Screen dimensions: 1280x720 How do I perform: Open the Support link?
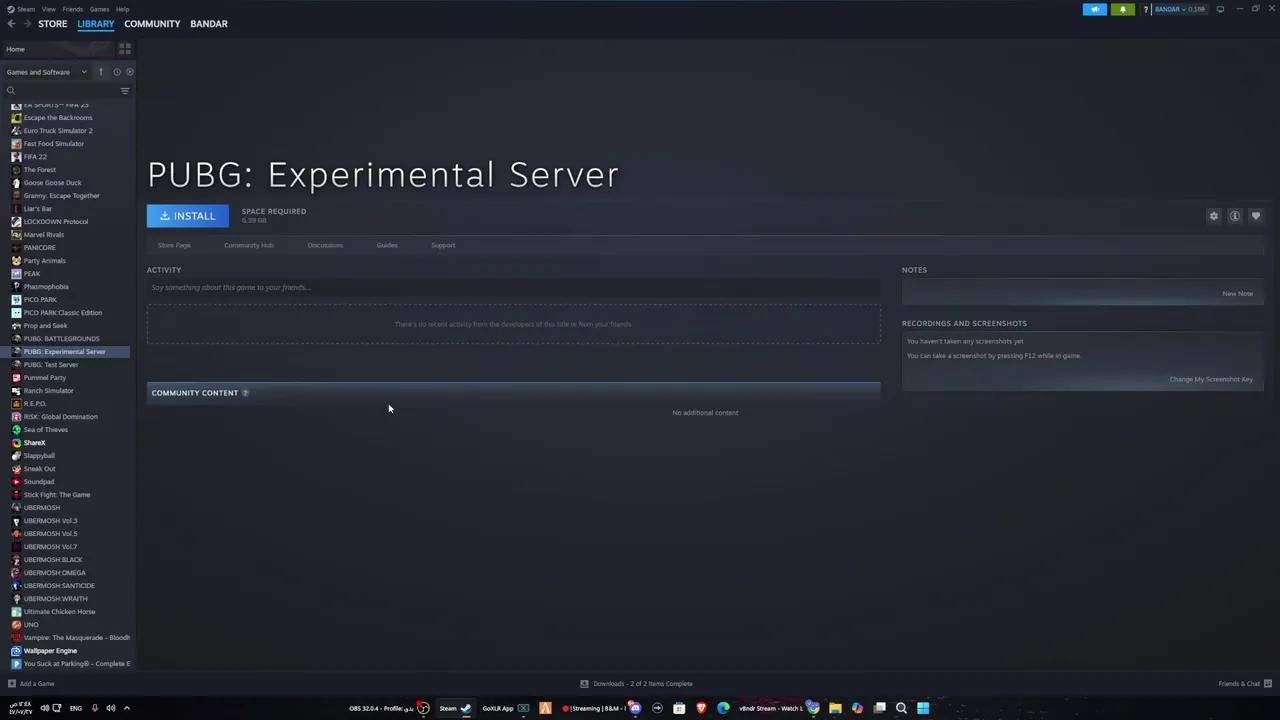[443, 245]
